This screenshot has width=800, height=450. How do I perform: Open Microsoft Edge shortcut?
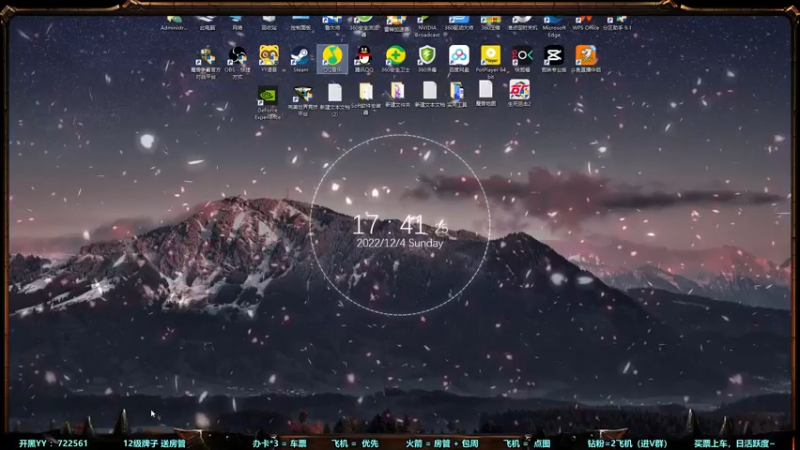[x=554, y=26]
